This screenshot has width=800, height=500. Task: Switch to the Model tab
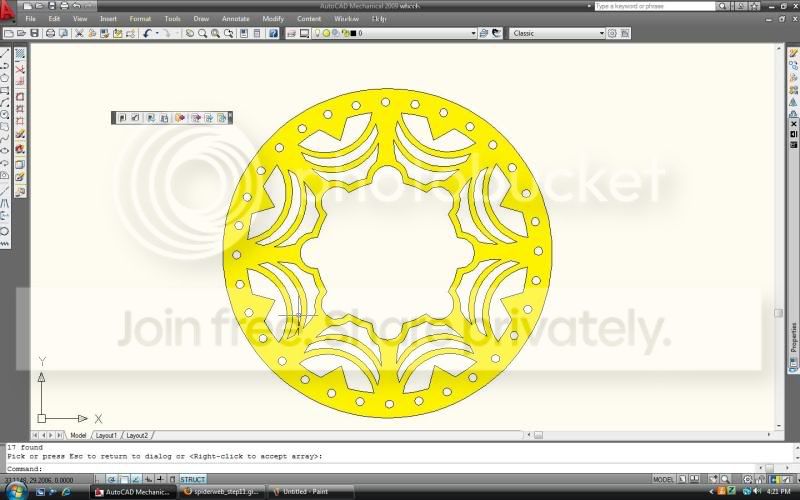(x=78, y=435)
